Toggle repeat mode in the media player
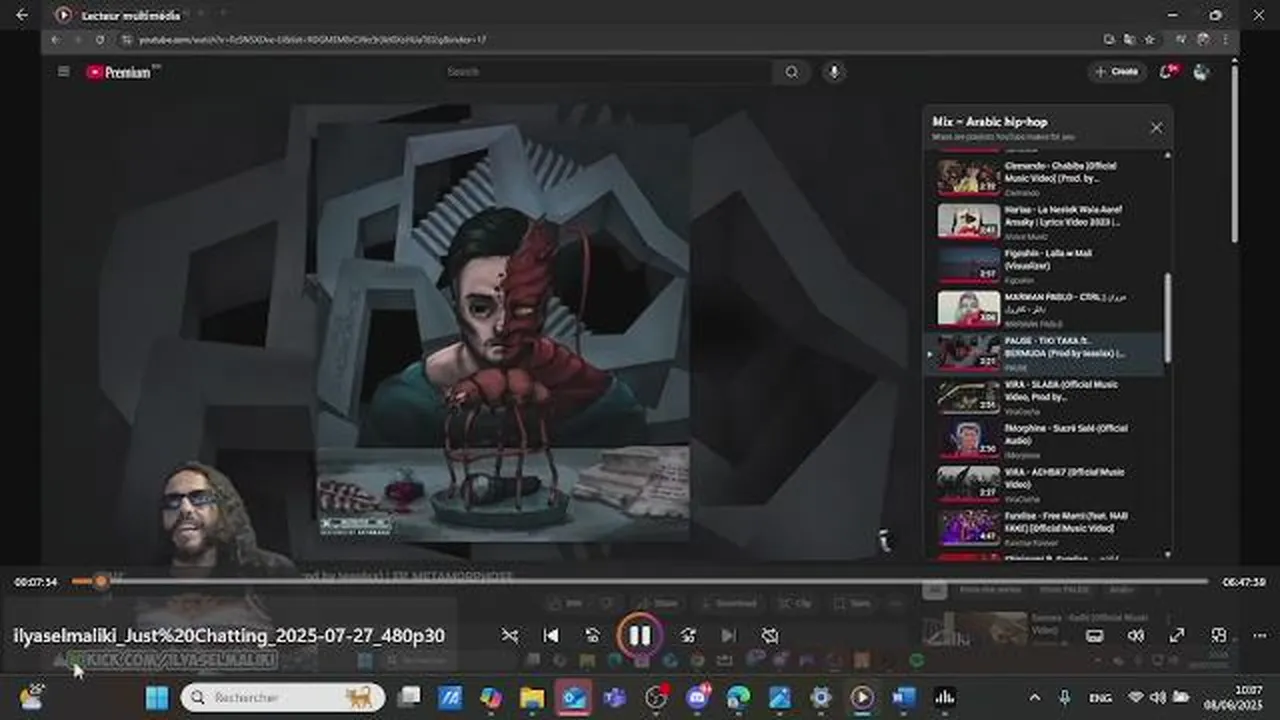Screen dimensions: 1280x720 (x=769, y=635)
